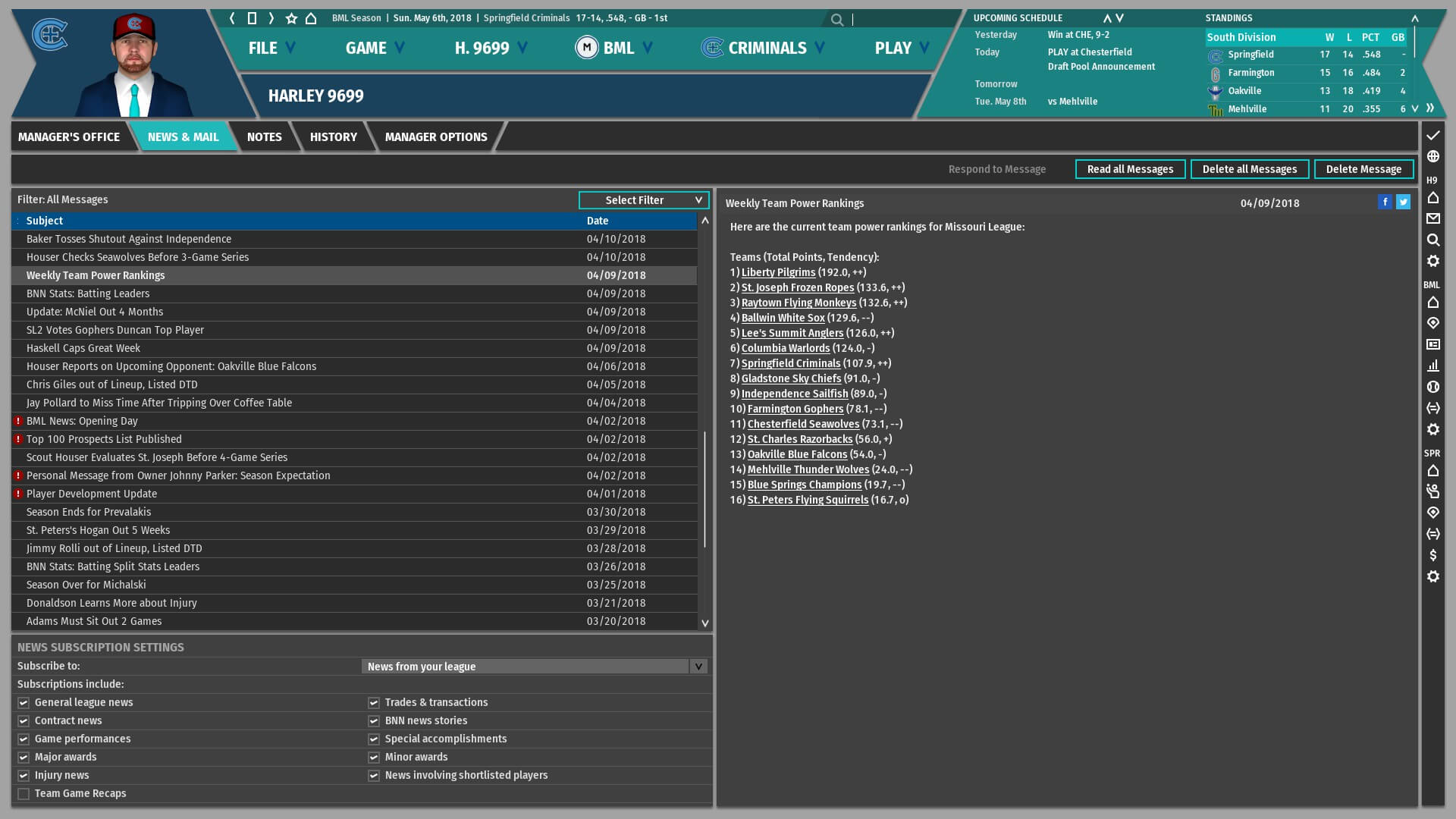Open the Select Filter dropdown
Screen dimensions: 1456x819
pos(643,200)
